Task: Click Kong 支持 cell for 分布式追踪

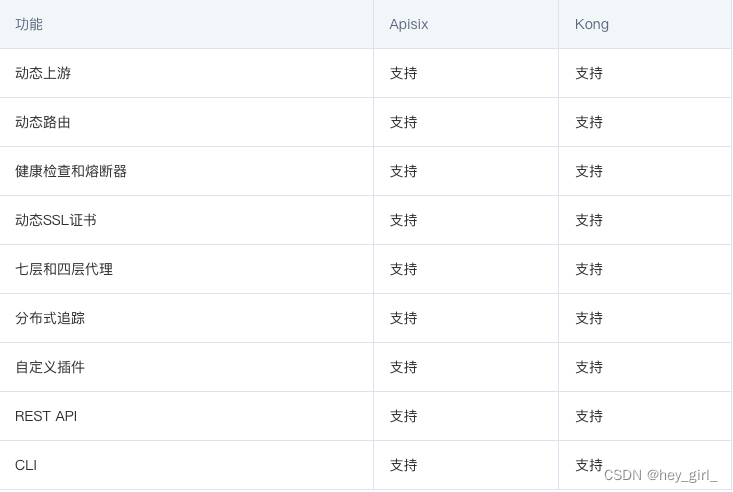Action: click(589, 318)
